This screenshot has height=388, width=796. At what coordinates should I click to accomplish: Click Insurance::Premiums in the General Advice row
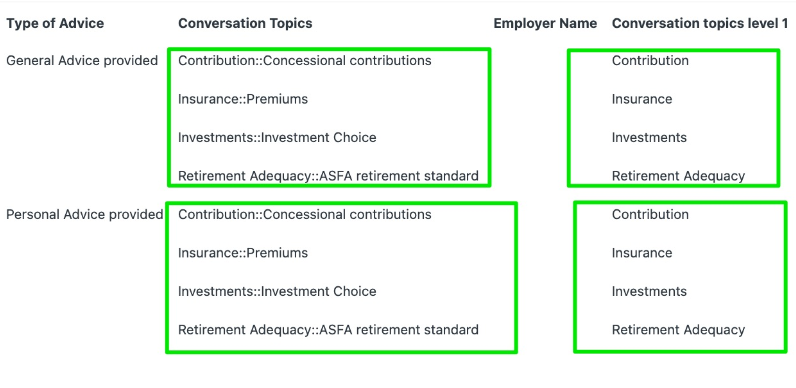click(x=243, y=99)
